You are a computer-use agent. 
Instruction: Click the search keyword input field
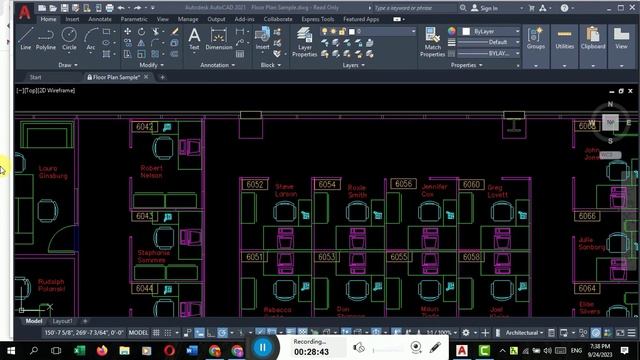[x=414, y=8]
